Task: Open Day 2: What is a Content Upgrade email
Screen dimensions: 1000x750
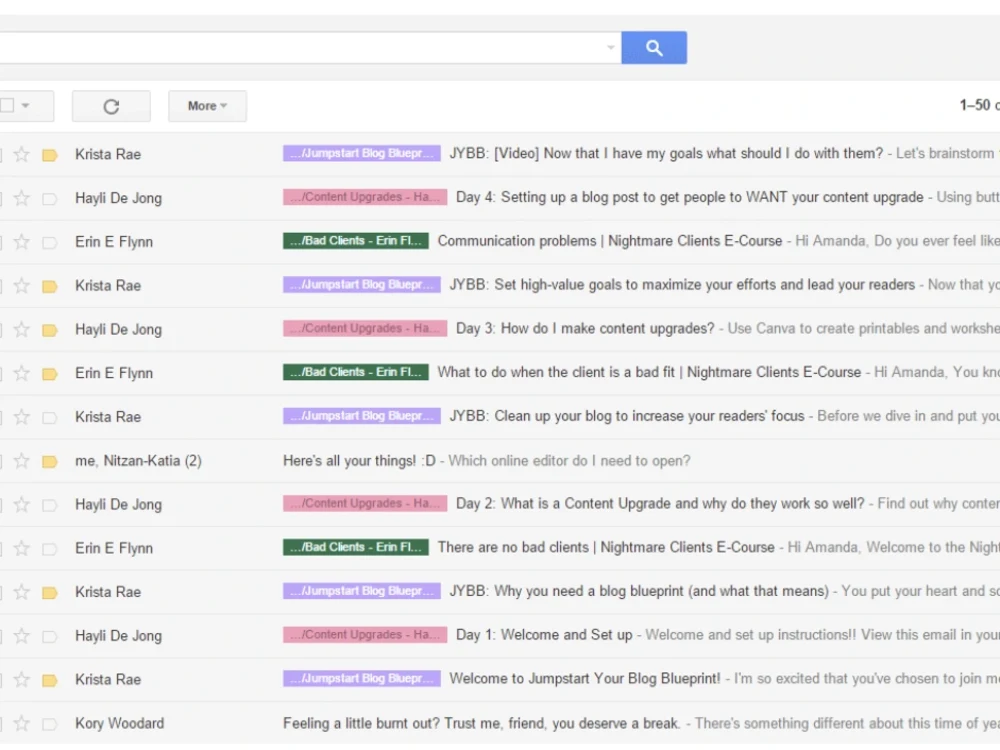Action: 660,503
